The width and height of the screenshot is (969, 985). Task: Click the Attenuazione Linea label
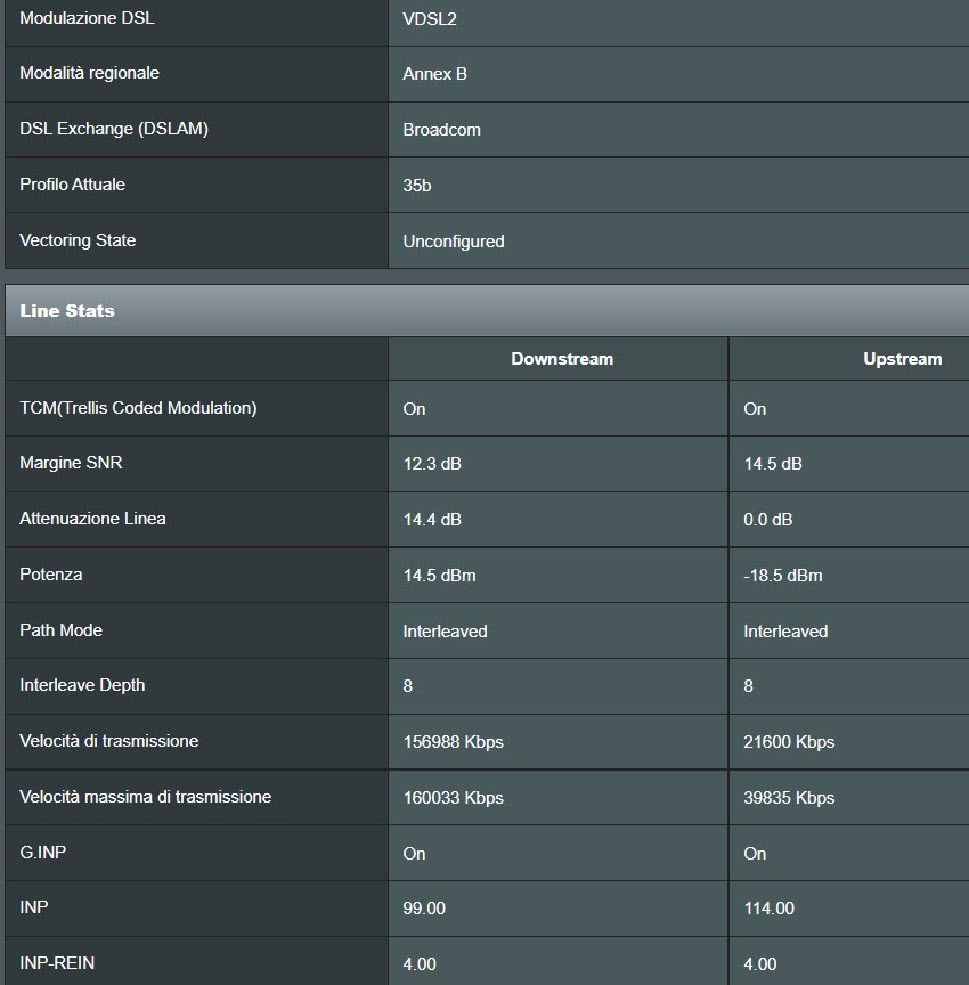pyautogui.click(x=93, y=518)
